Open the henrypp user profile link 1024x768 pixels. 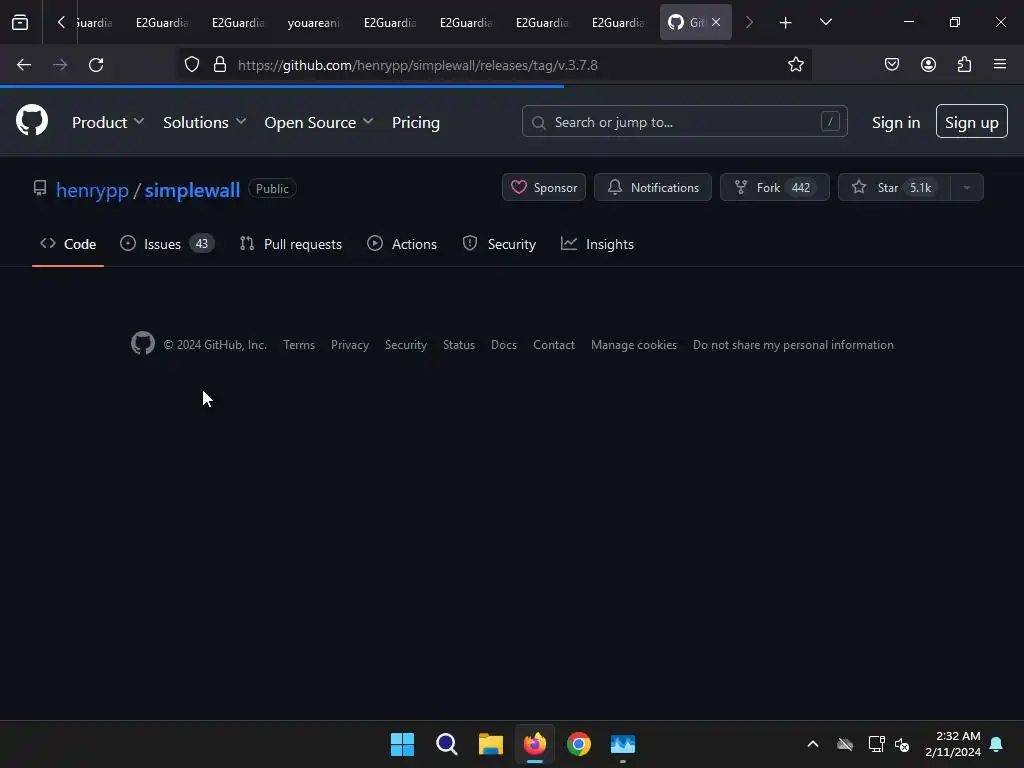coord(92,189)
